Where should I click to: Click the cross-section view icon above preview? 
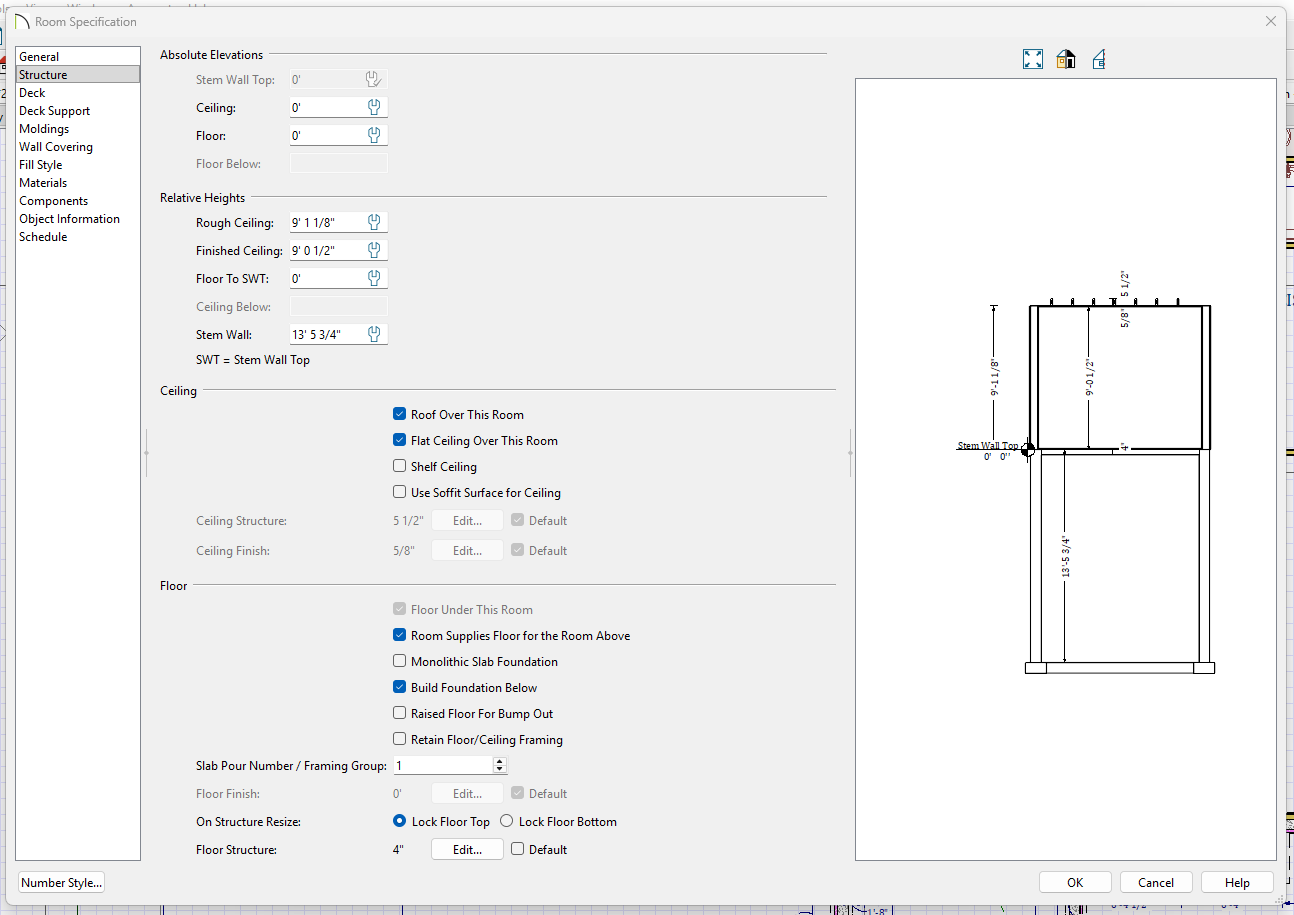click(1098, 60)
